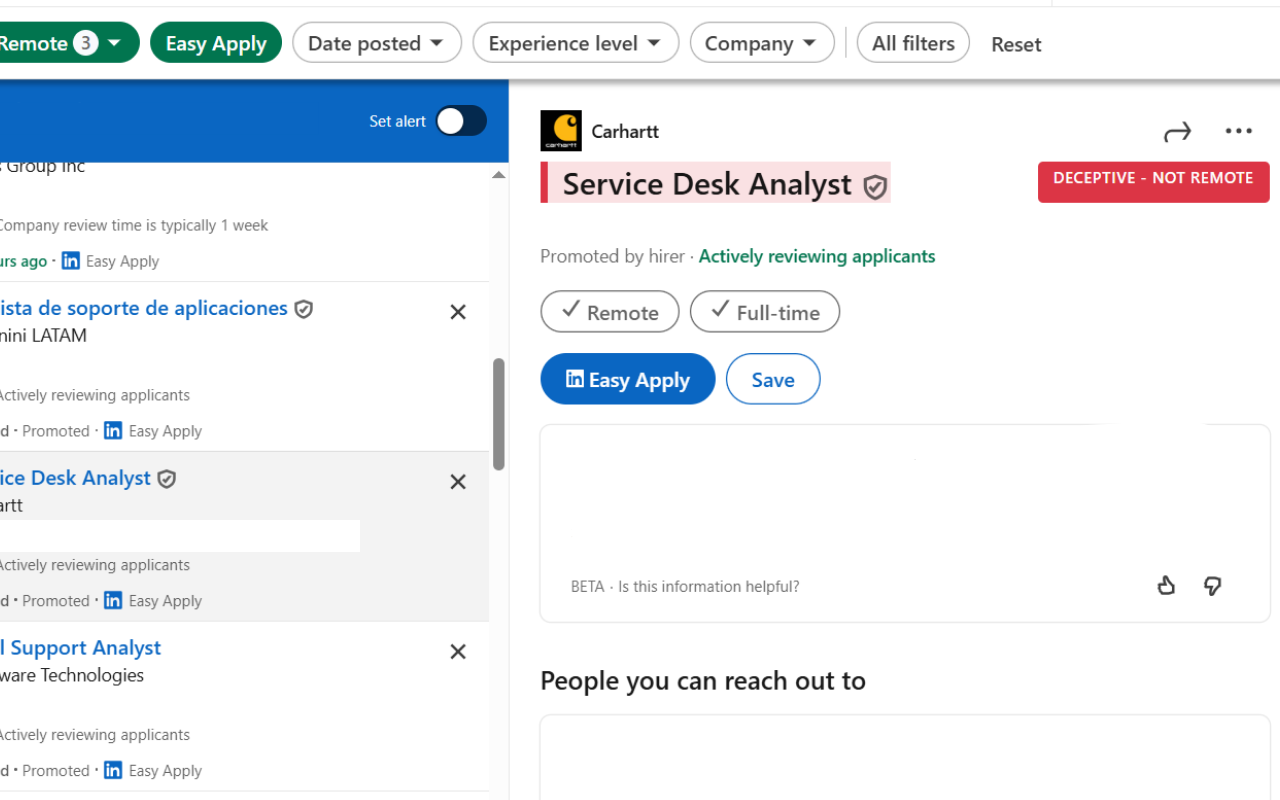Deselect the Full-time job attribute pill
This screenshot has height=800, width=1280.
point(765,311)
